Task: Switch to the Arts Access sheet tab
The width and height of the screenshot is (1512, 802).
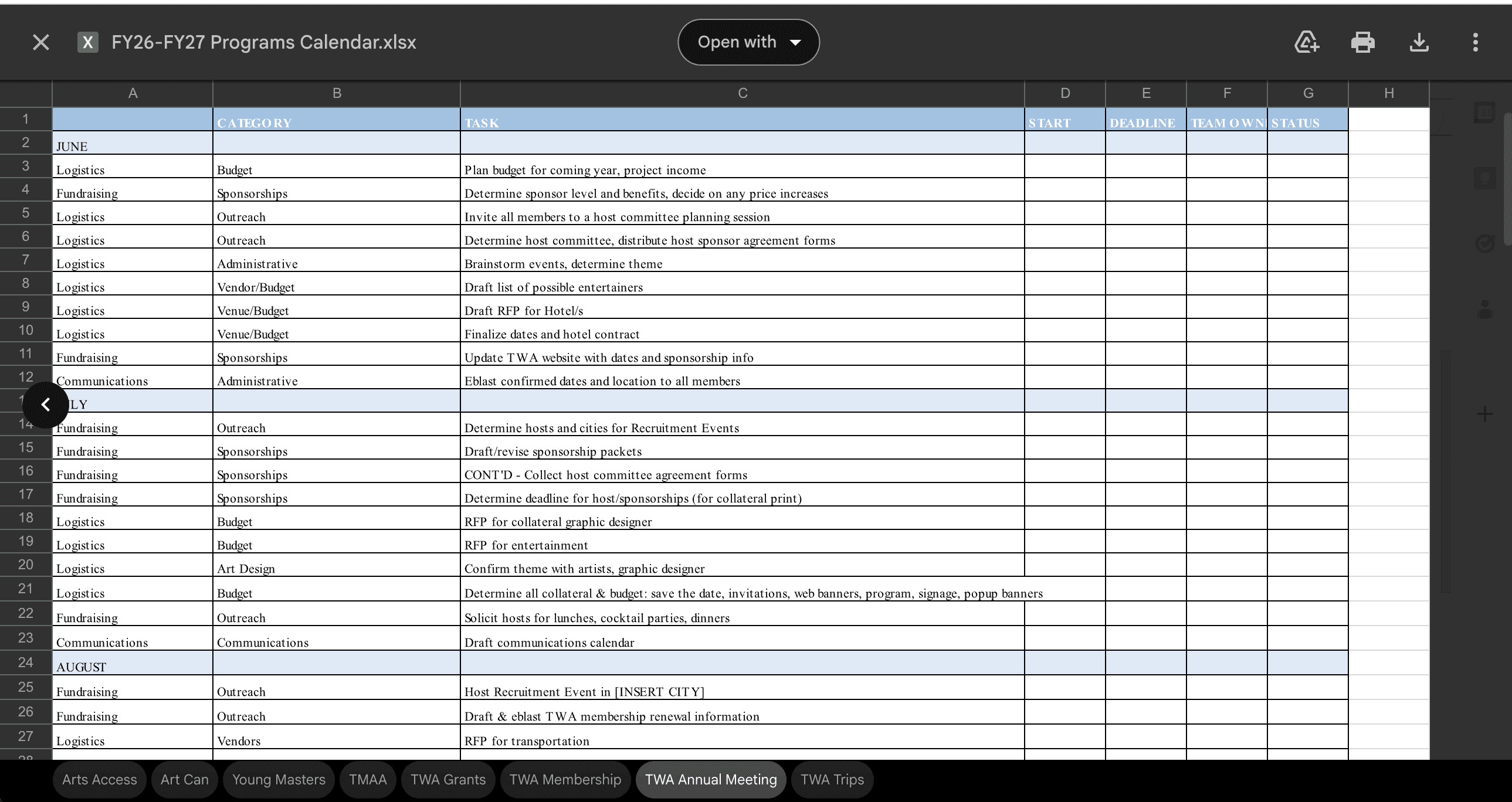Action: (99, 780)
